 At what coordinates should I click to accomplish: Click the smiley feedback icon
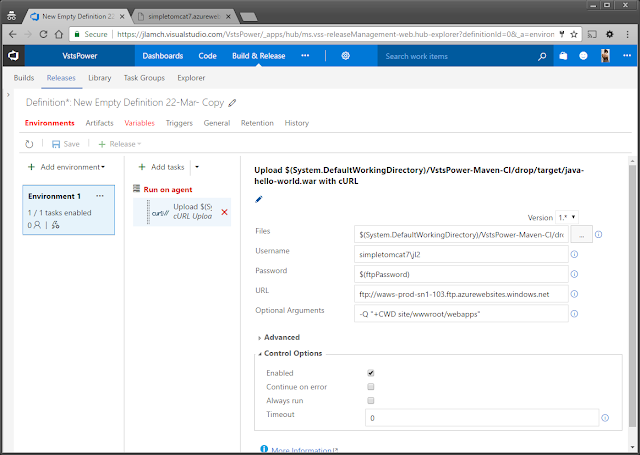583,56
